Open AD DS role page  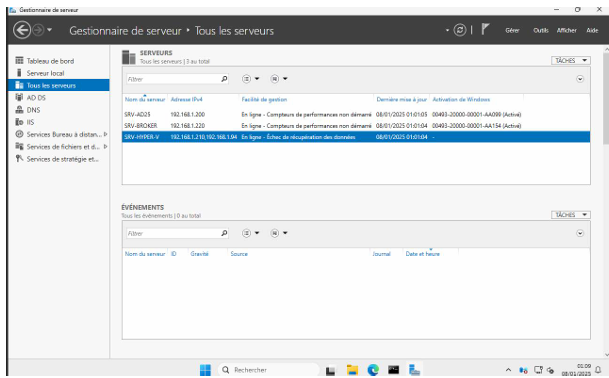36,98
